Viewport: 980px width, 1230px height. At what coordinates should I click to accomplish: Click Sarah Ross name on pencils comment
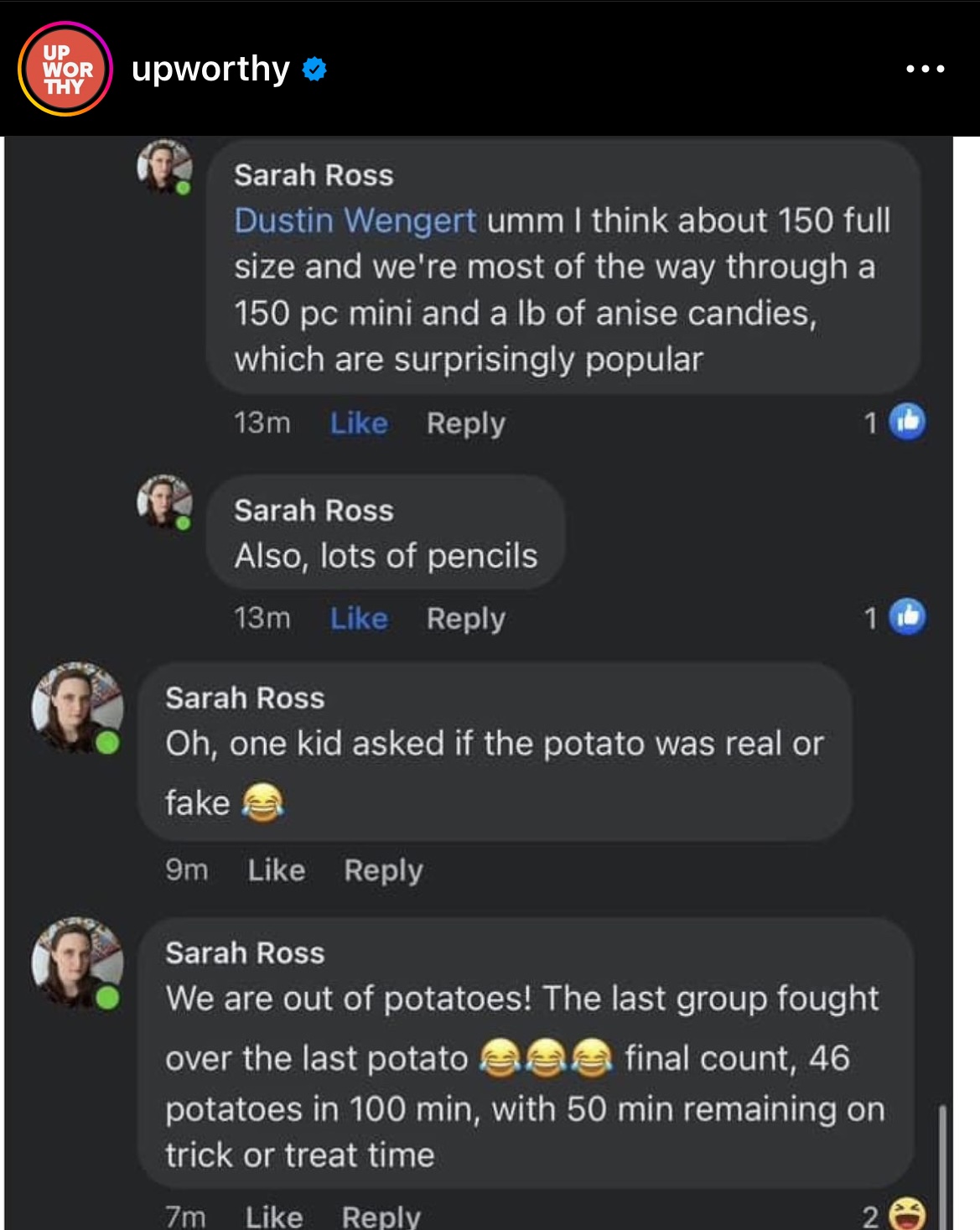314,511
